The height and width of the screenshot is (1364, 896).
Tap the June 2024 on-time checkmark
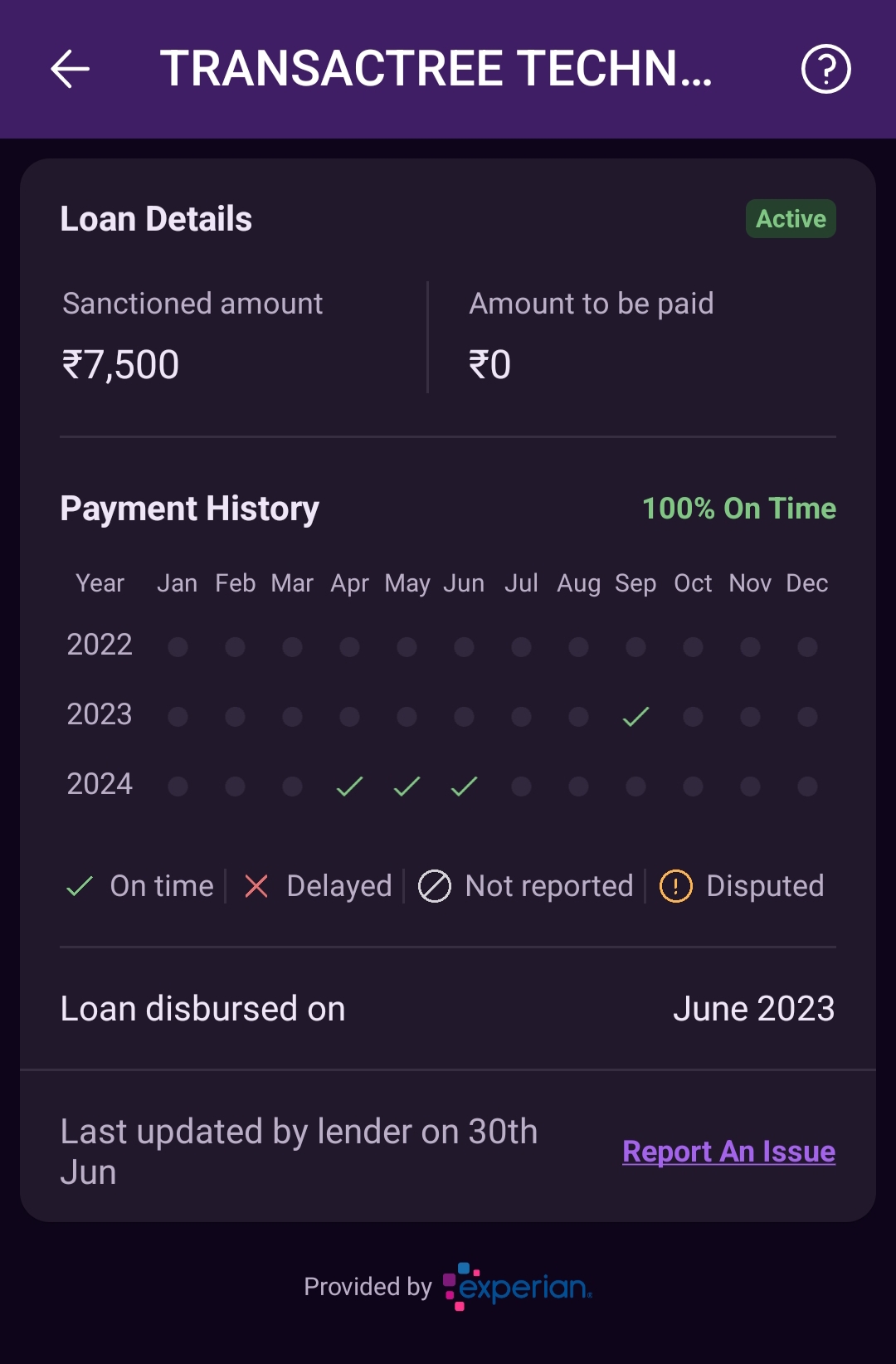(x=464, y=786)
